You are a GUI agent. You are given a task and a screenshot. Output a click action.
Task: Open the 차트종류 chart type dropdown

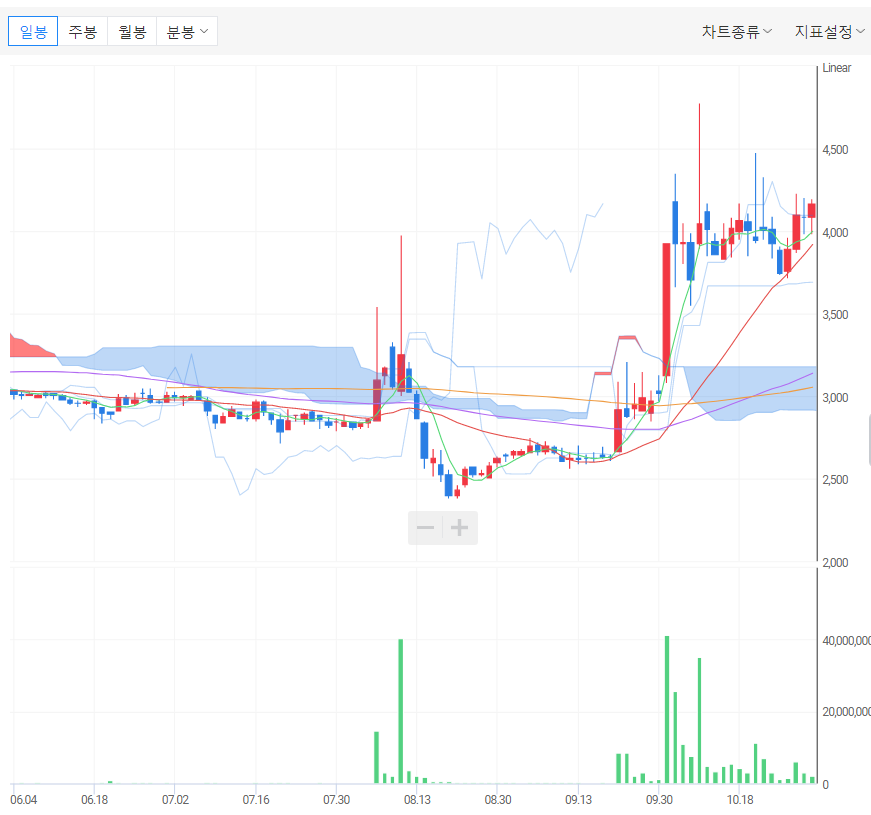click(x=737, y=32)
